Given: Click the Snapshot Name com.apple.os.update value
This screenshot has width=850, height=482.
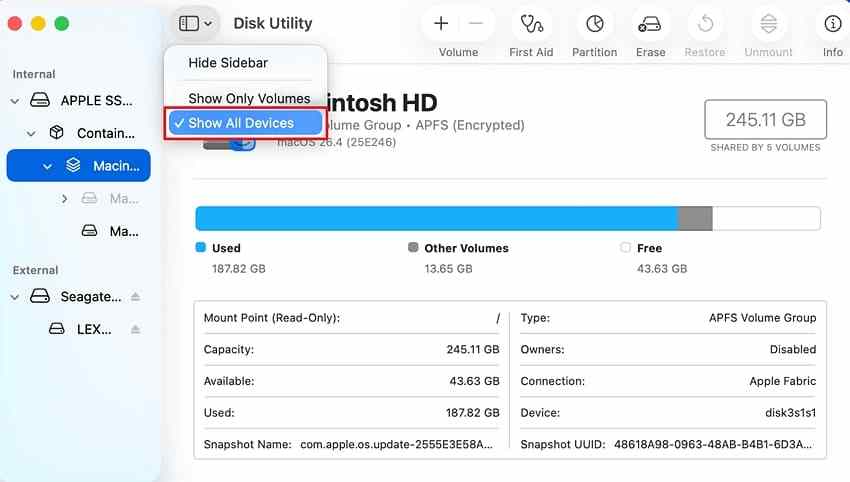Looking at the screenshot, I should (396, 445).
